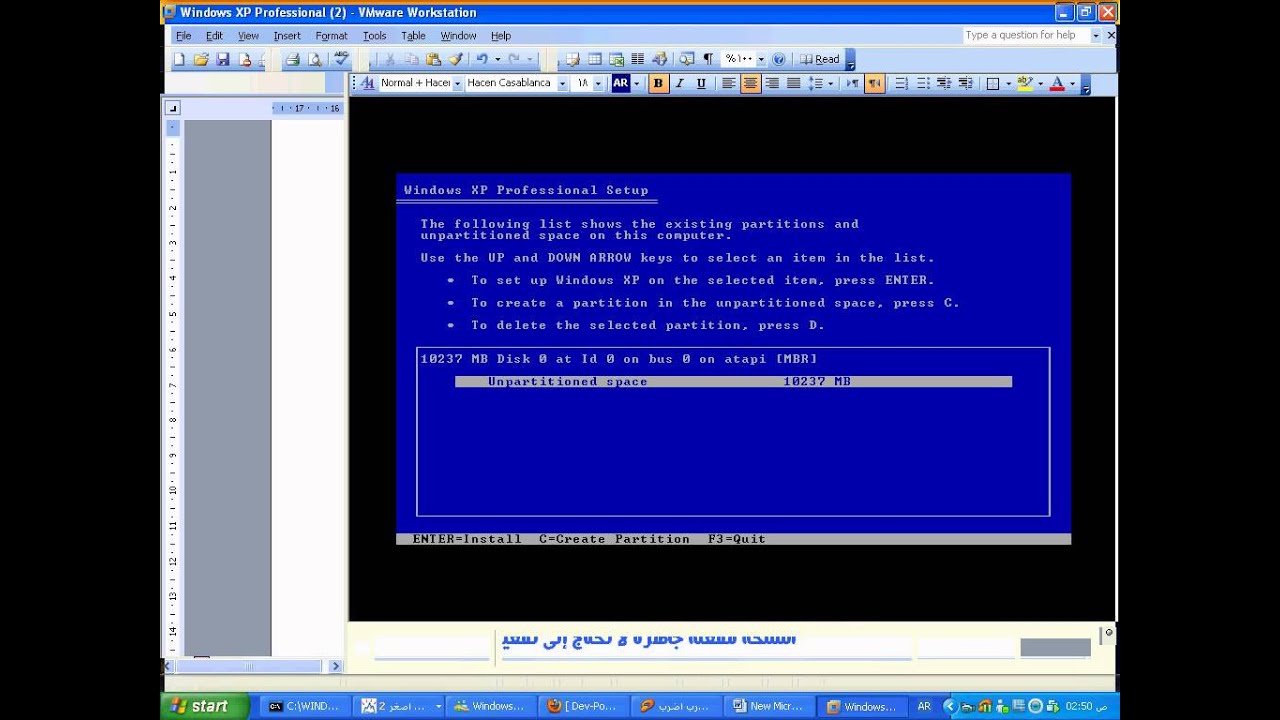Align text to the left
1280x720 pixels.
click(x=729, y=84)
